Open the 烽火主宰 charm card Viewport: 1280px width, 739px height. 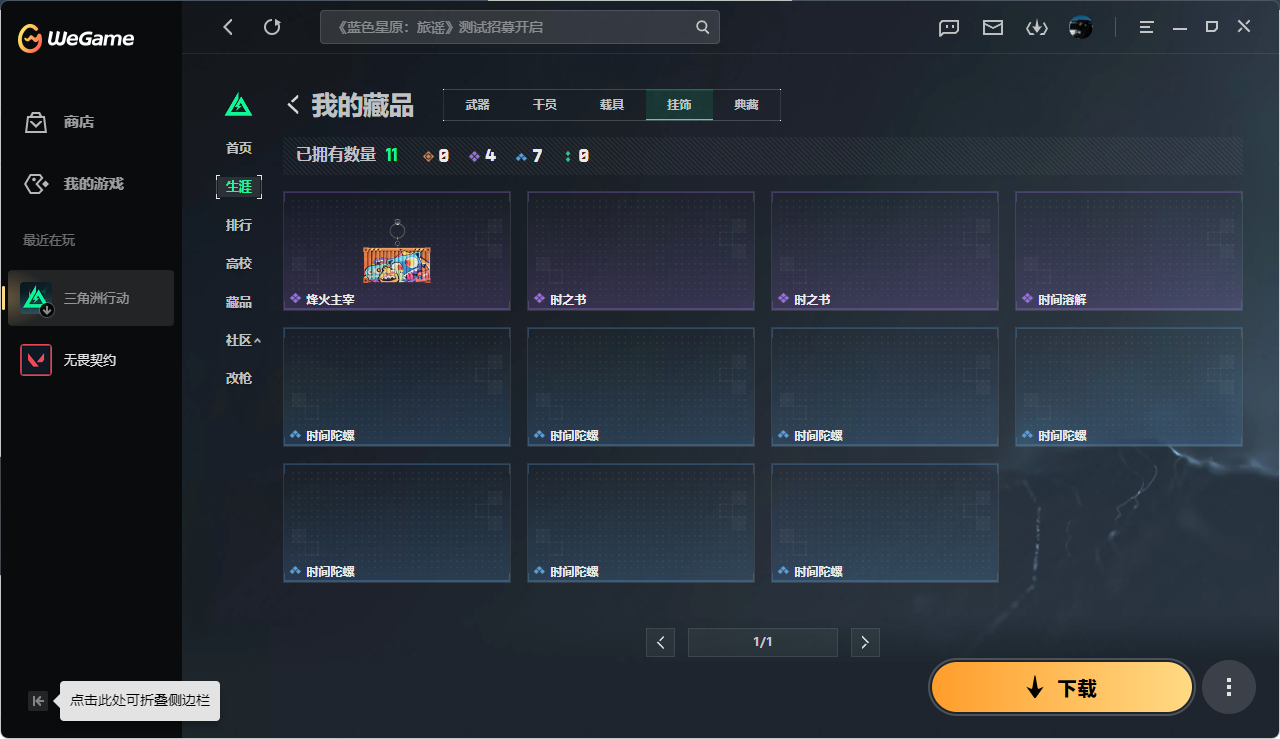tap(397, 251)
